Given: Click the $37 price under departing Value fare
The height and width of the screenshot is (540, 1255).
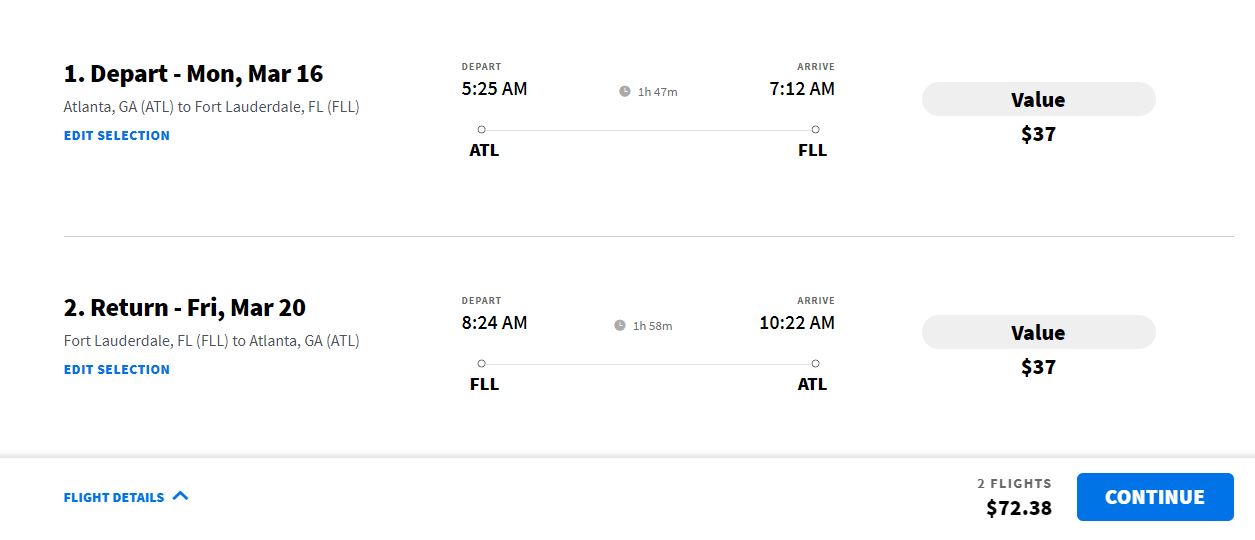Looking at the screenshot, I should (1038, 134).
